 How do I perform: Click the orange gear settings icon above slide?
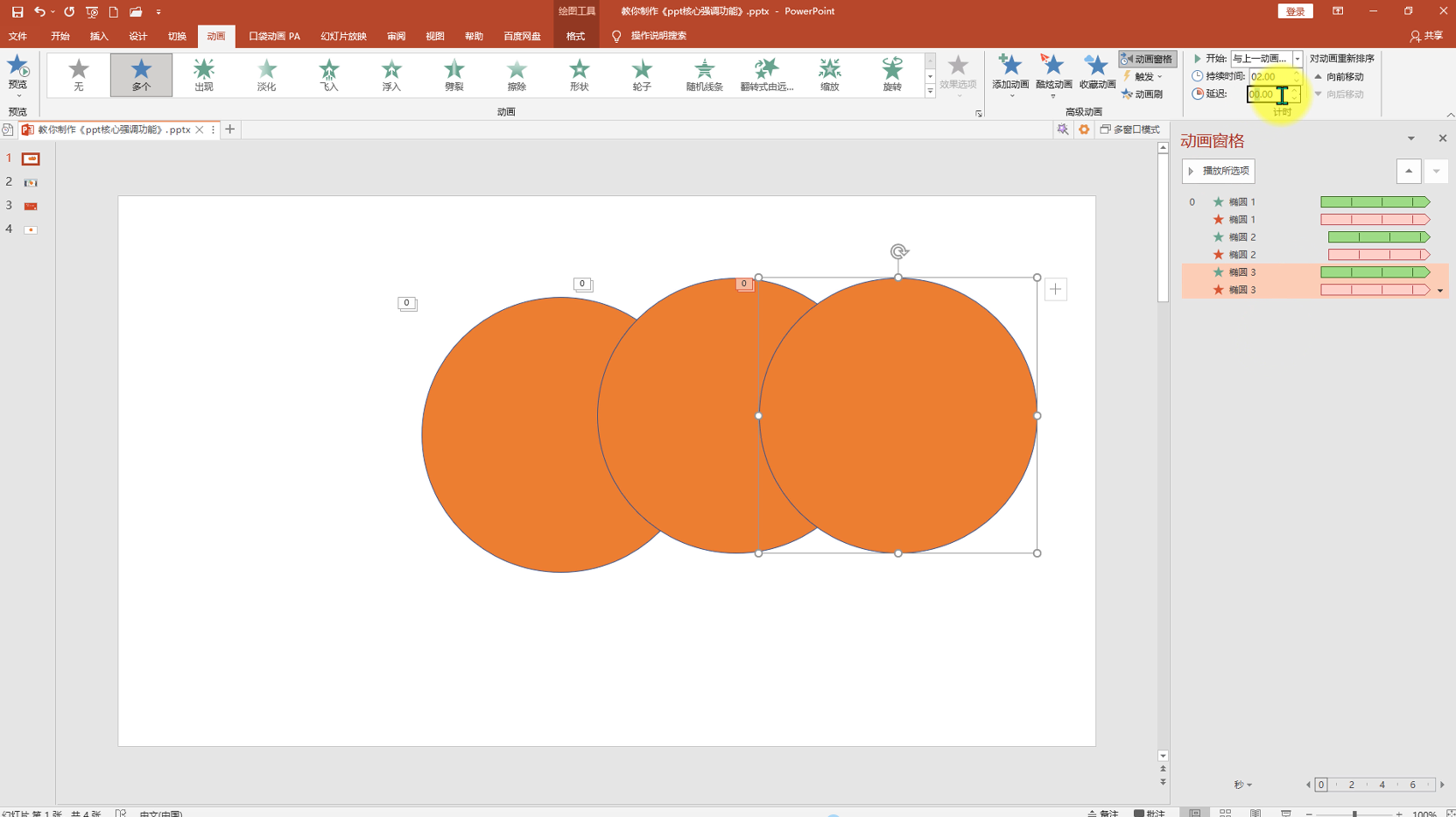click(1084, 130)
